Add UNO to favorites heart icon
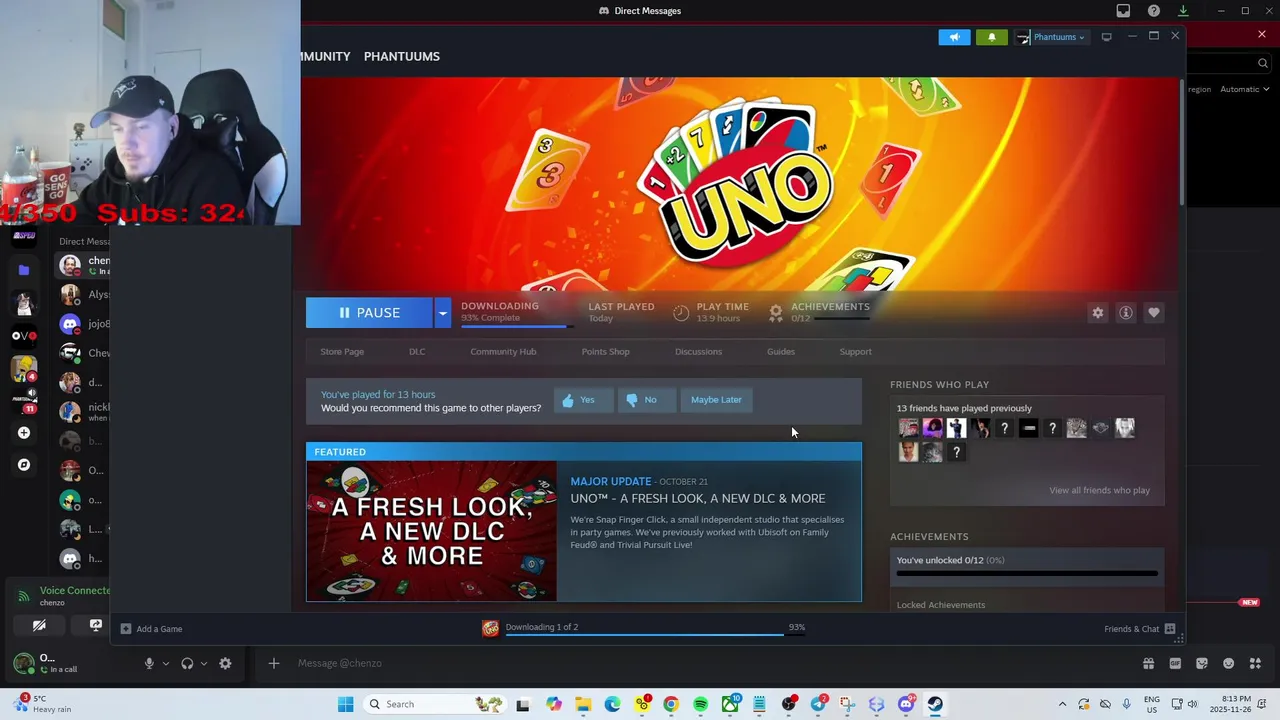 click(1153, 313)
